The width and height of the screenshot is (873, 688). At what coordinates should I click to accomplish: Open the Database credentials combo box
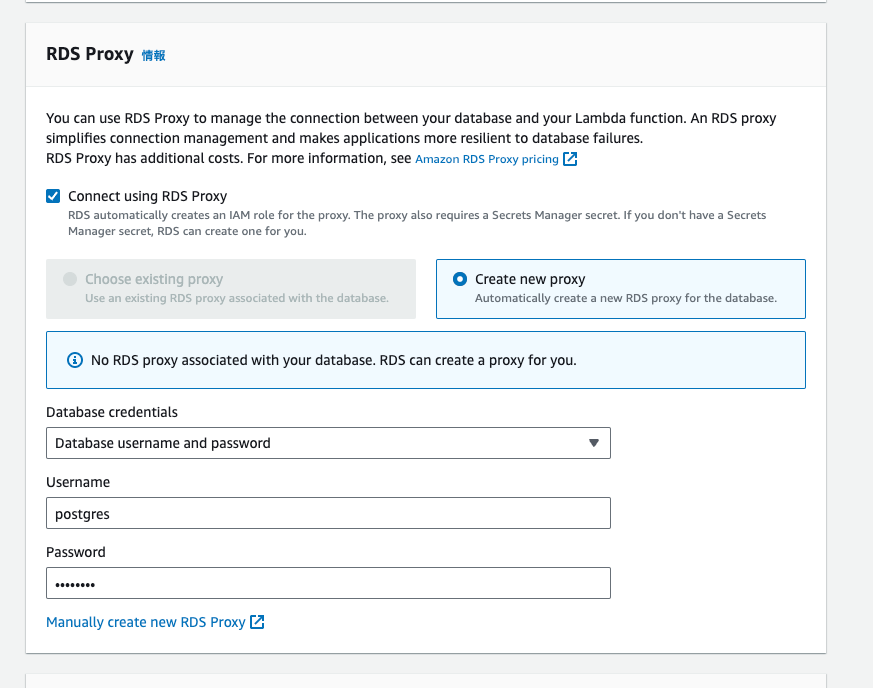point(318,443)
